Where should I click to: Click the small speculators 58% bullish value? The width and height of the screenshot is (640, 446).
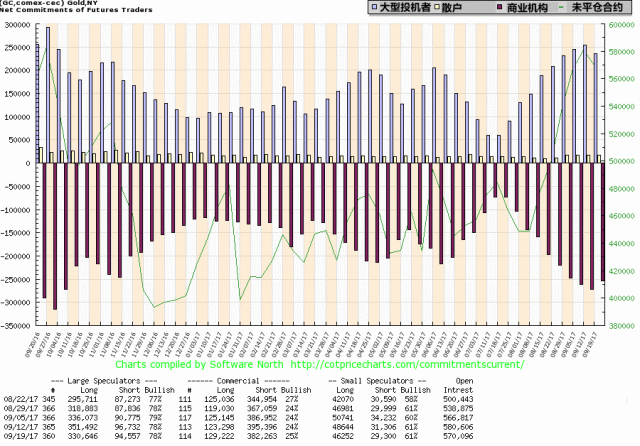[411, 399]
